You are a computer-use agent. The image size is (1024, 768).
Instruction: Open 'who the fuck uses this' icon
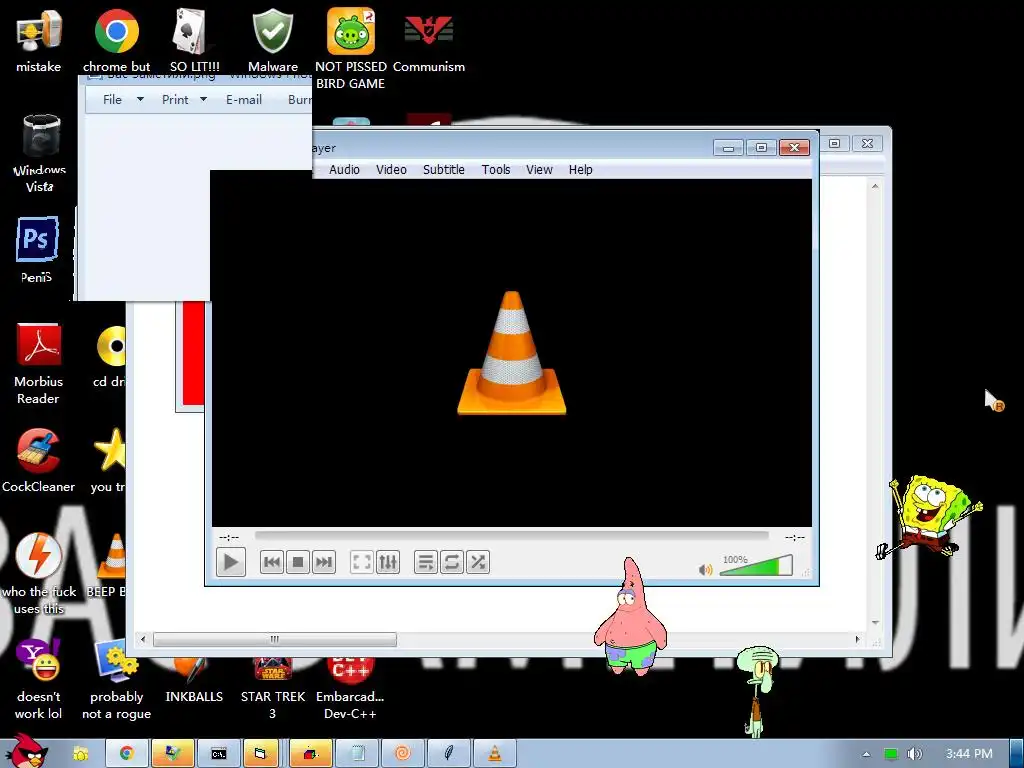point(39,573)
